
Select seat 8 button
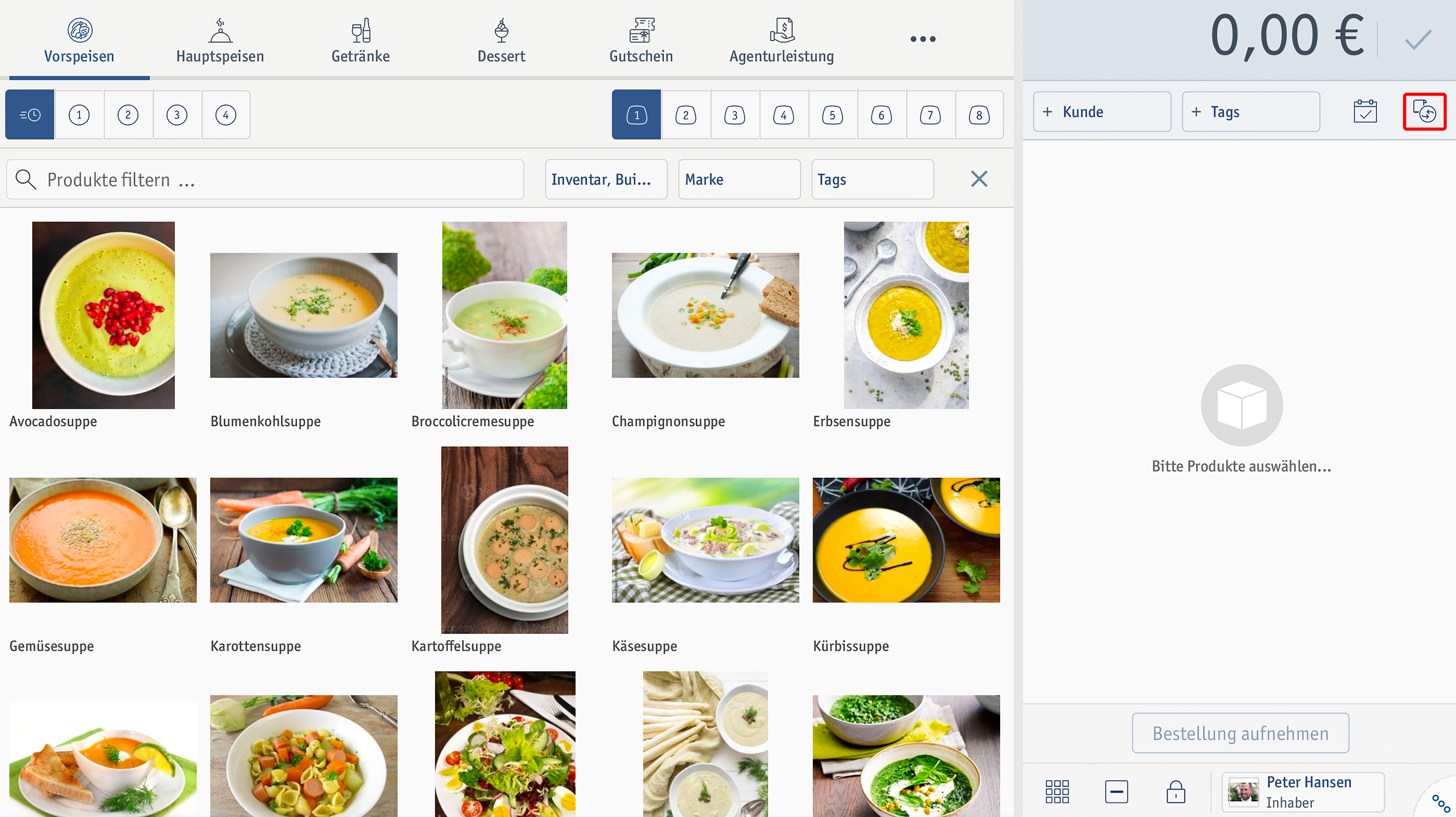click(x=979, y=115)
